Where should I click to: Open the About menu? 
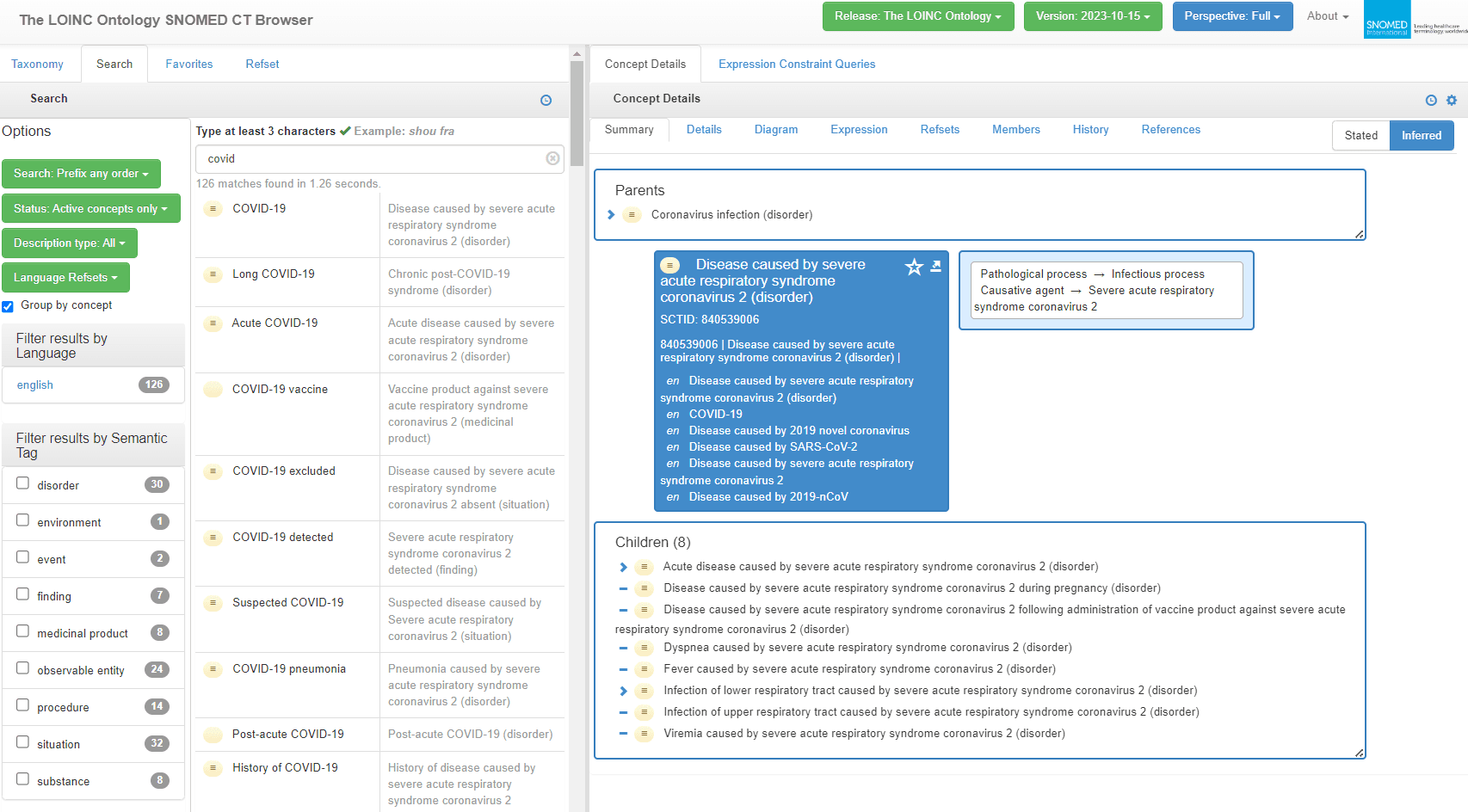coord(1328,16)
